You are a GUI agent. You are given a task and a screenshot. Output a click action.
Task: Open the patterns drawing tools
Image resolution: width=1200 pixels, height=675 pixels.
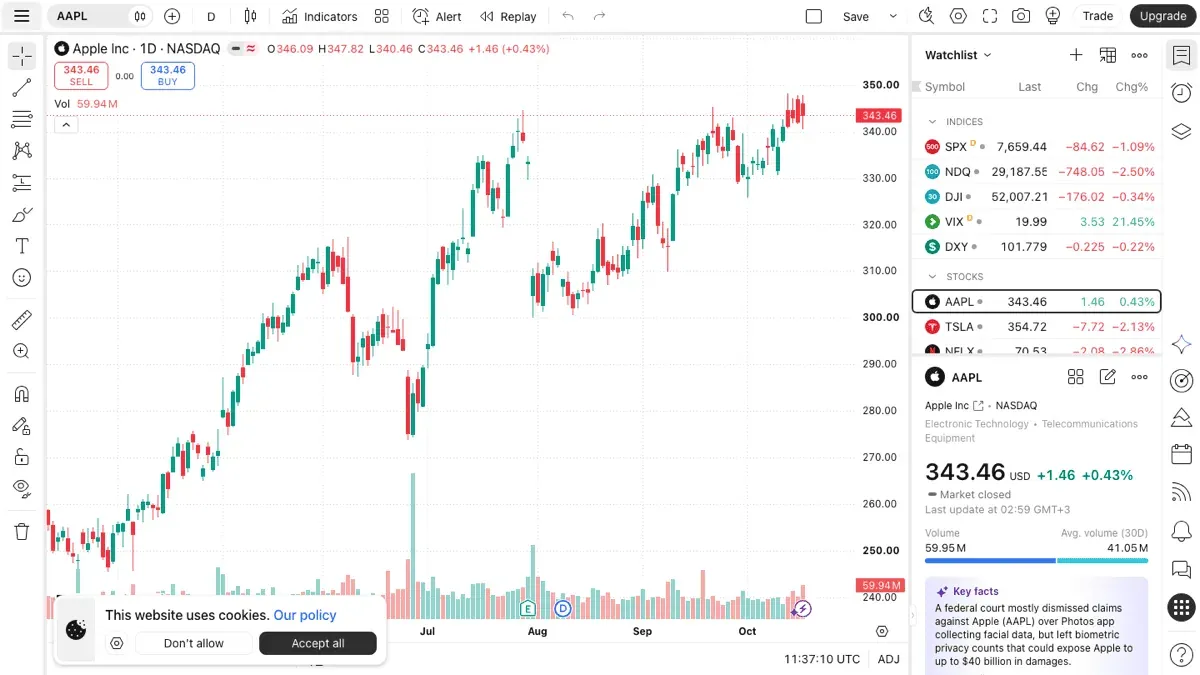(x=21, y=151)
